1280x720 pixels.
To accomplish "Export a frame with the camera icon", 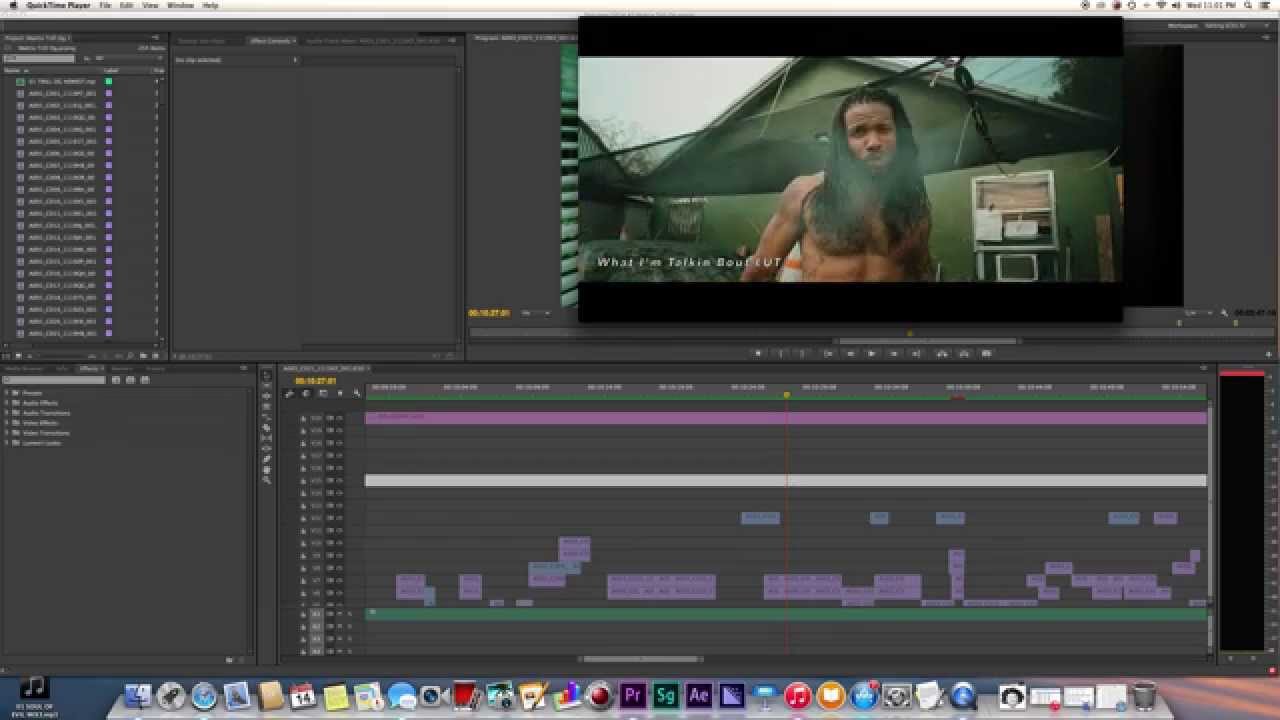I will [987, 353].
